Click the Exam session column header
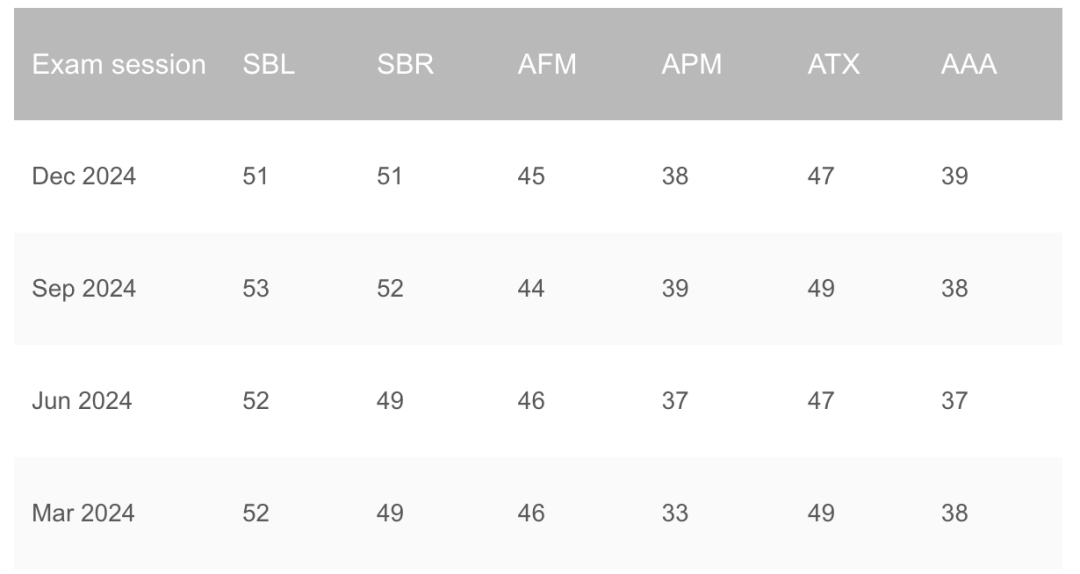1080x574 pixels. click(118, 65)
